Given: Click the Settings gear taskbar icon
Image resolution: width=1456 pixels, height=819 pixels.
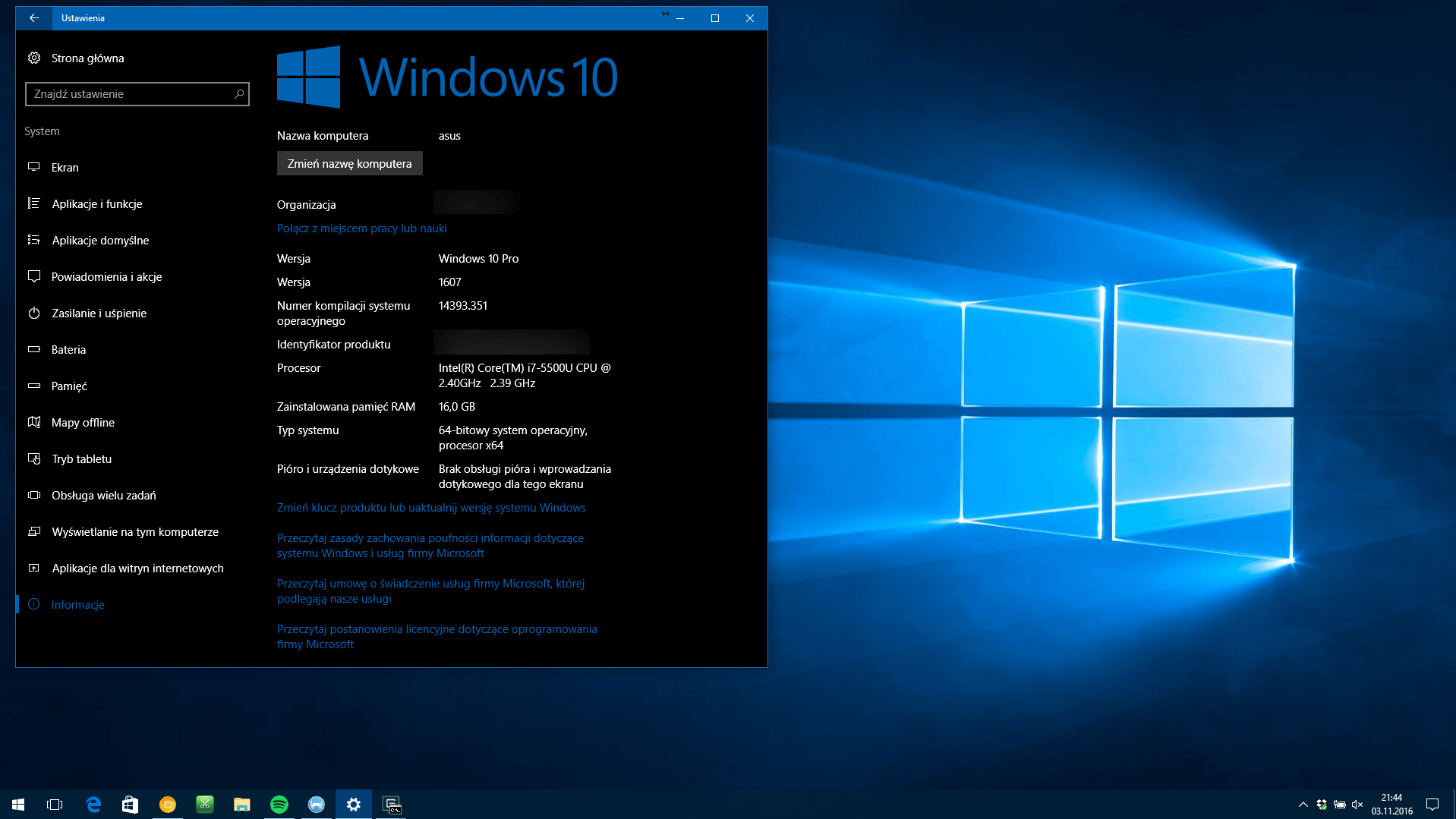Looking at the screenshot, I should click(x=354, y=805).
